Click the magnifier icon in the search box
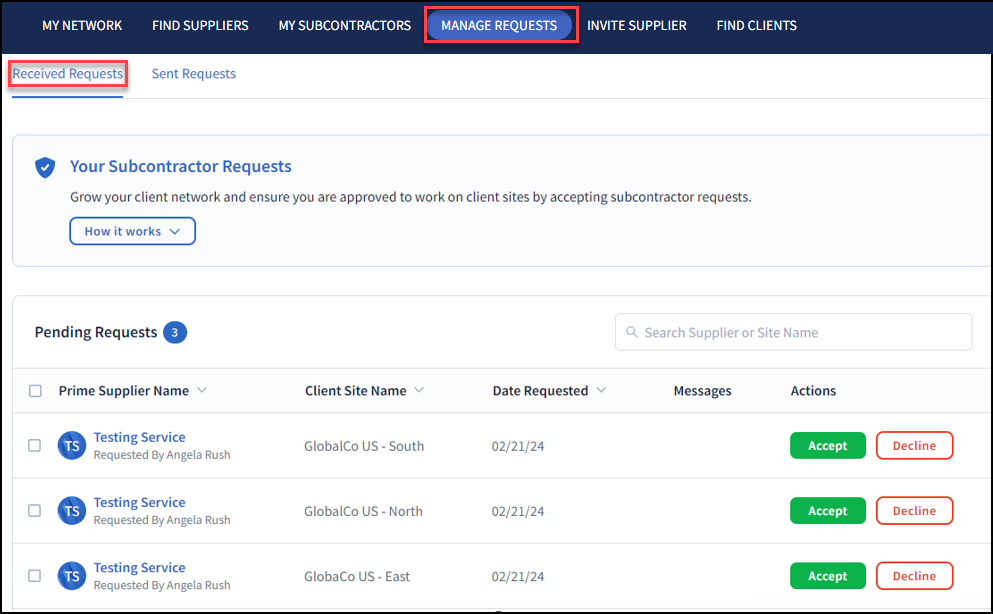This screenshot has height=614, width=993. tap(632, 331)
